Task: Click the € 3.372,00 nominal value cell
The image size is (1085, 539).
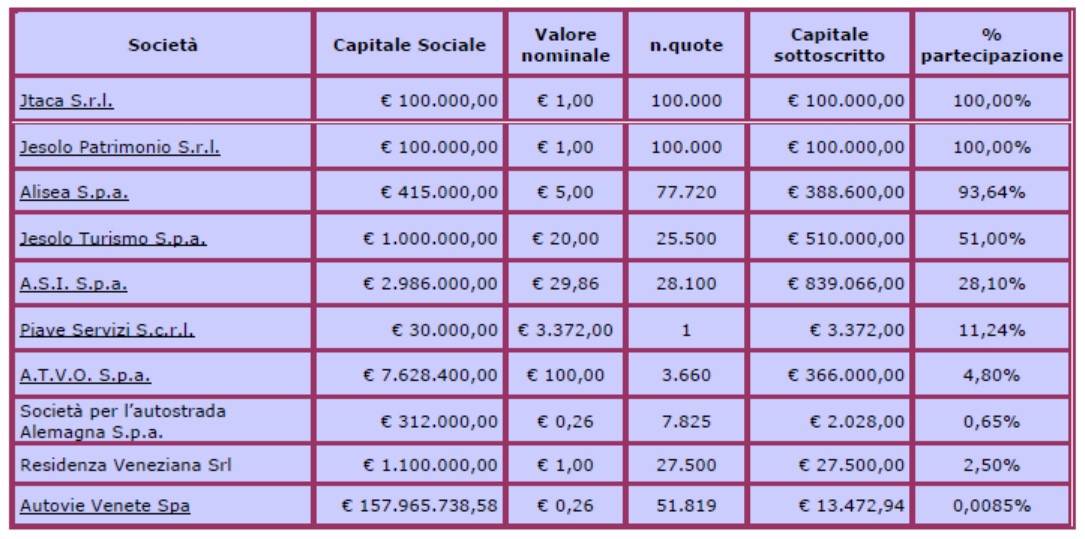Action: tap(565, 330)
